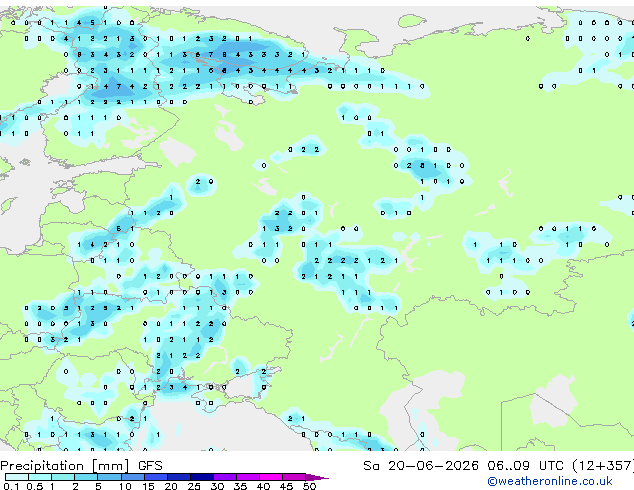Image resolution: width=634 pixels, height=490 pixels.
Task: Select the 10–15 mm legend color
Action: click(x=133, y=477)
